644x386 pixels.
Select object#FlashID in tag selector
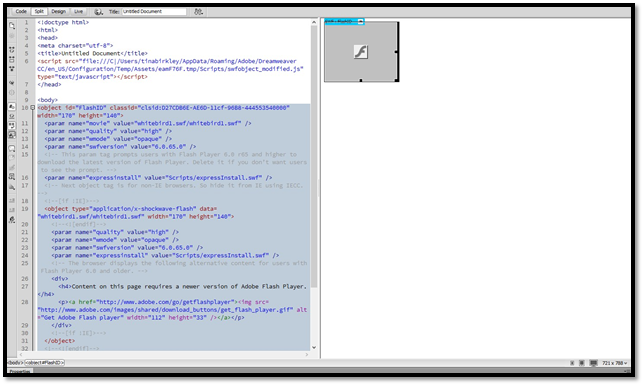pos(44,363)
